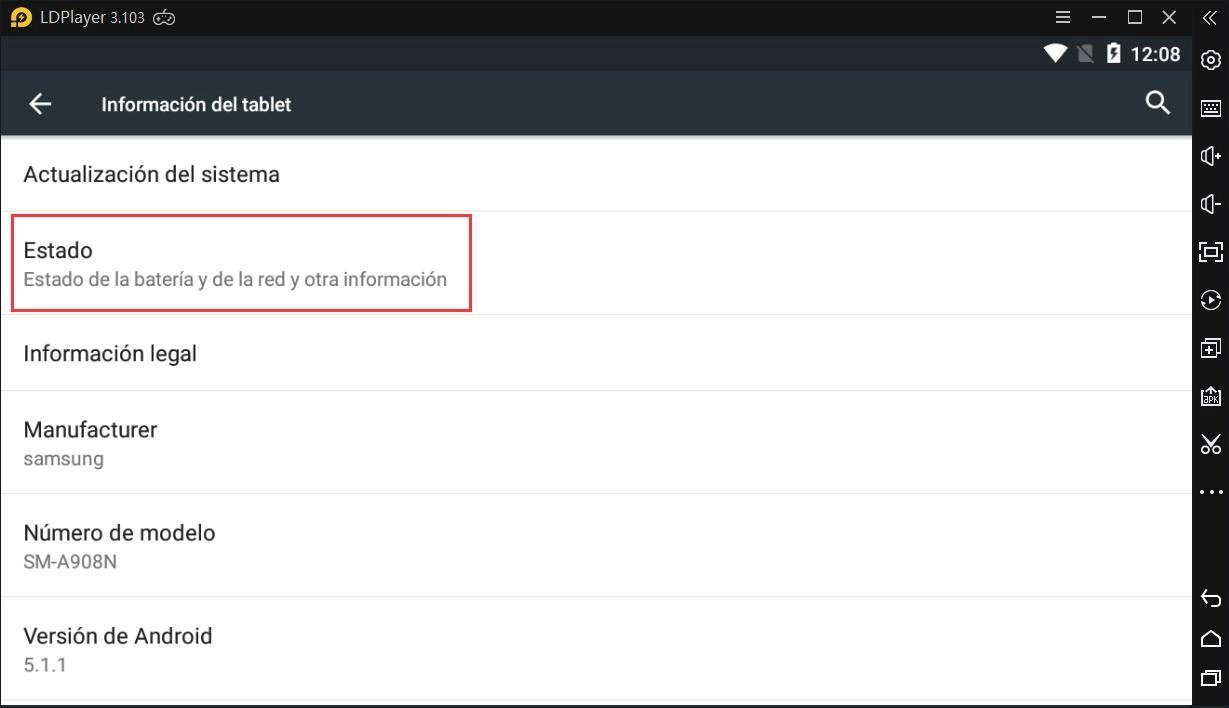Increase volume with sidebar speaker plus
1229x708 pixels.
(x=1210, y=156)
